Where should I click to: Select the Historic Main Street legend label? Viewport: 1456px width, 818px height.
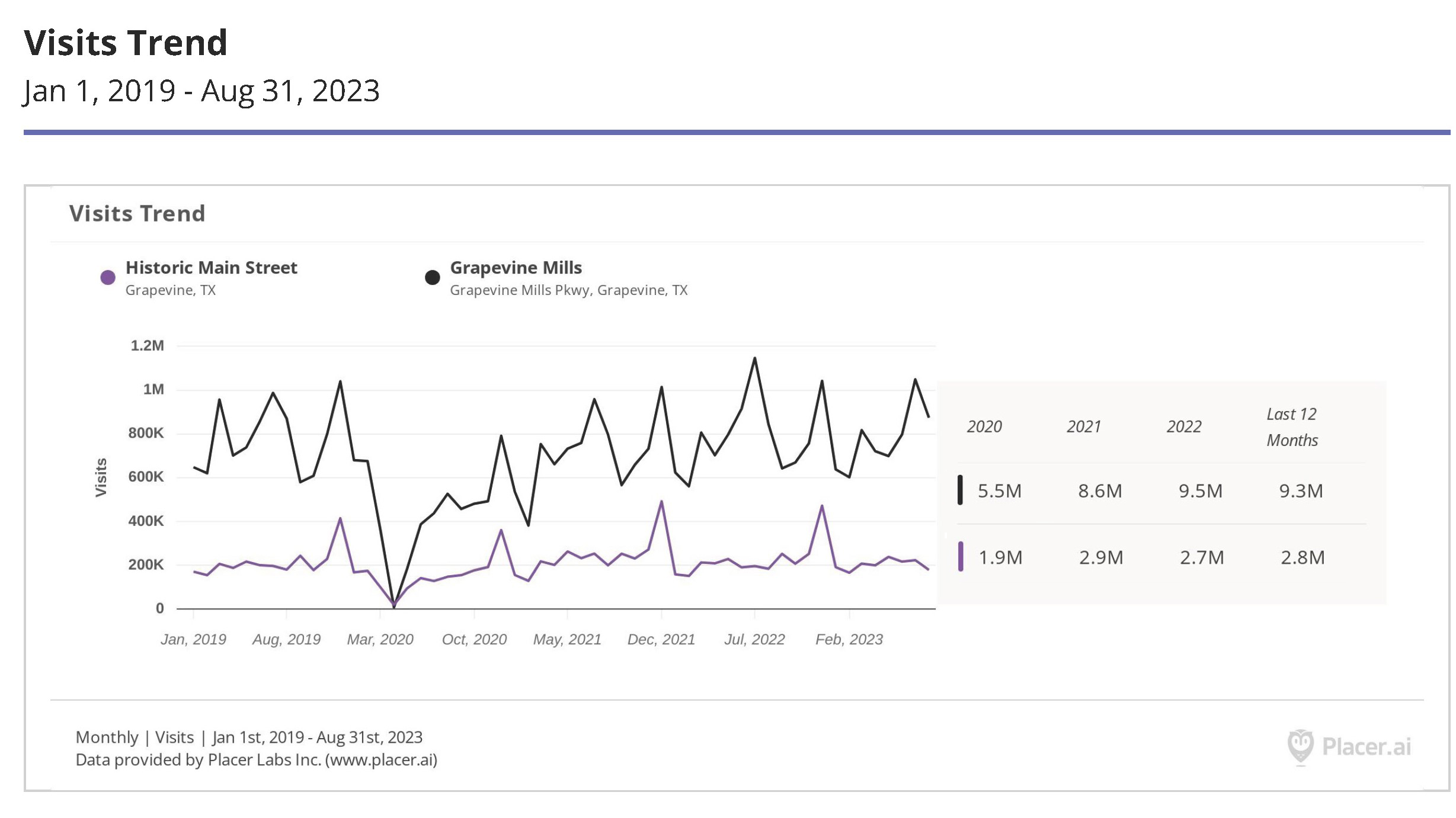click(x=211, y=268)
